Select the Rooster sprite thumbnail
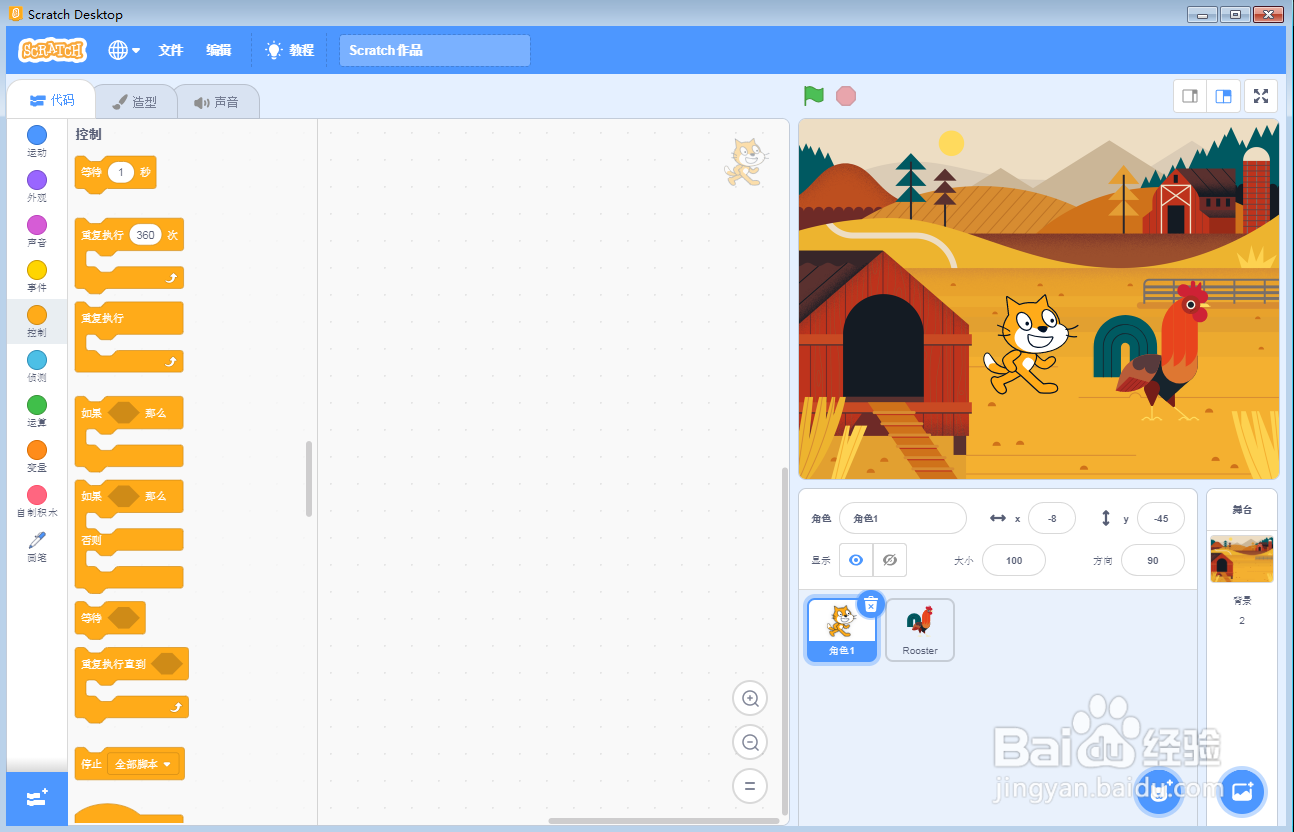Image resolution: width=1294 pixels, height=832 pixels. (x=920, y=630)
